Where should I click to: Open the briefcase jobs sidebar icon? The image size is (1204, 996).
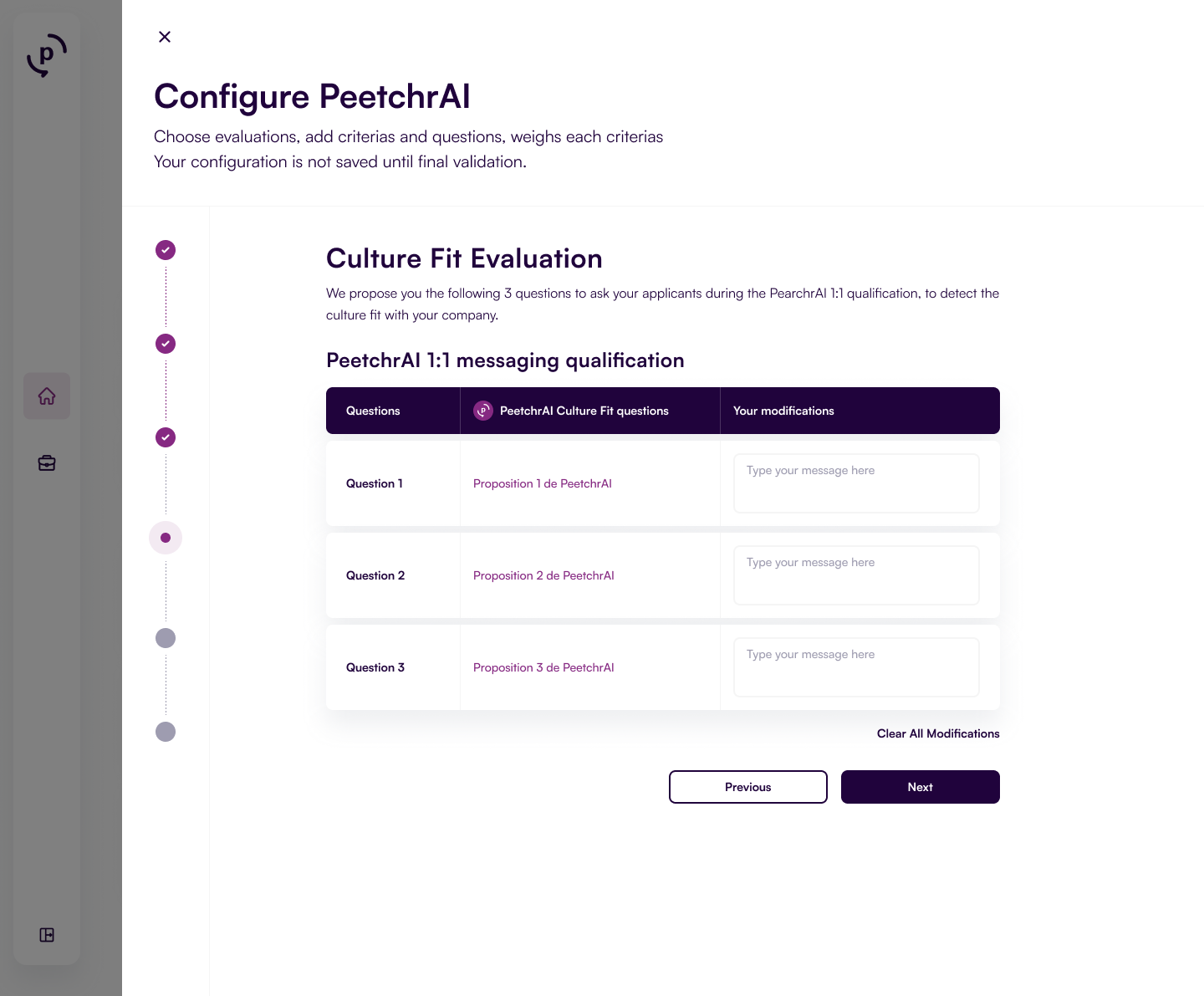tap(47, 463)
